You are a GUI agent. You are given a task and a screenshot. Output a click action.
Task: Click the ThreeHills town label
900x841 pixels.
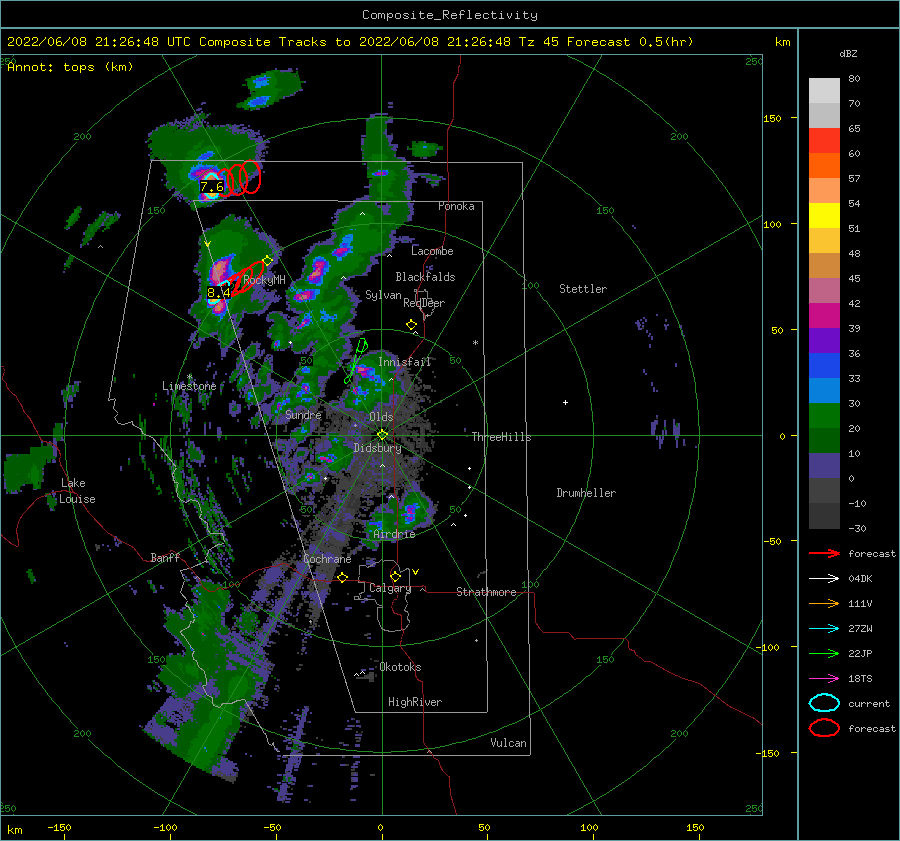coord(501,437)
